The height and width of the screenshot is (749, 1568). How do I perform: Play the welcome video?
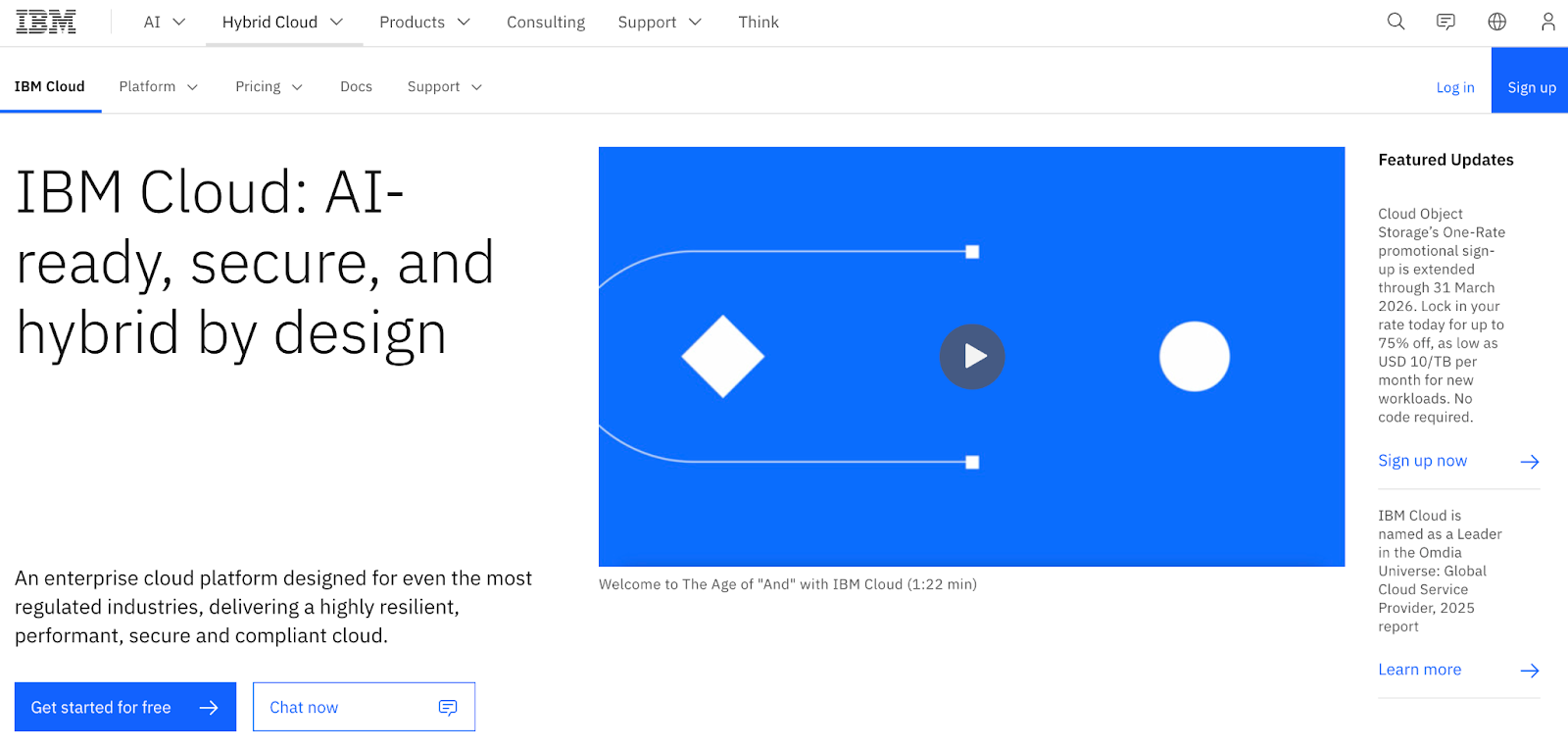pos(972,357)
